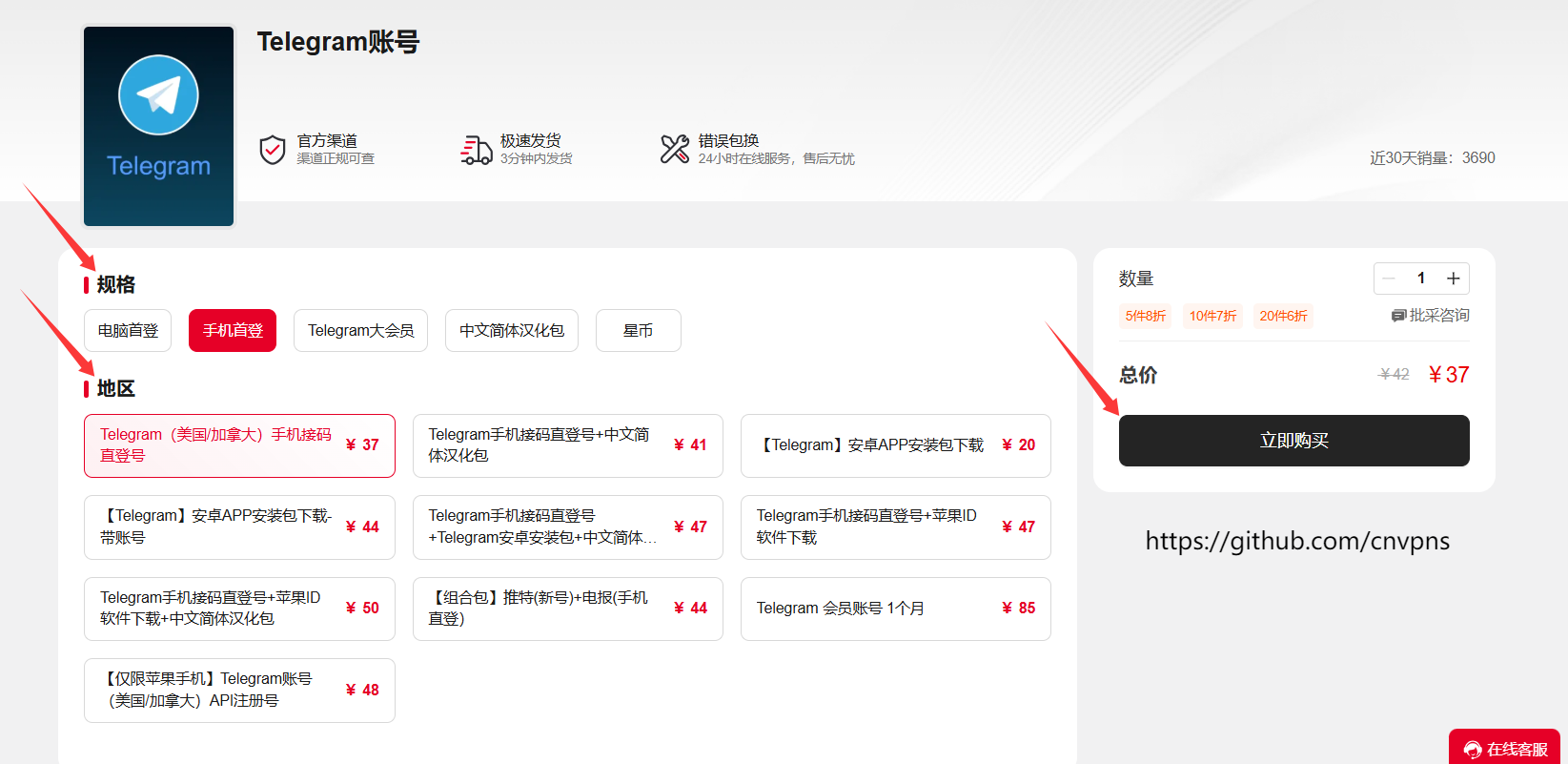The height and width of the screenshot is (764, 1568).
Task: Click the 20件6折 discount tag
Action: [x=1284, y=317]
